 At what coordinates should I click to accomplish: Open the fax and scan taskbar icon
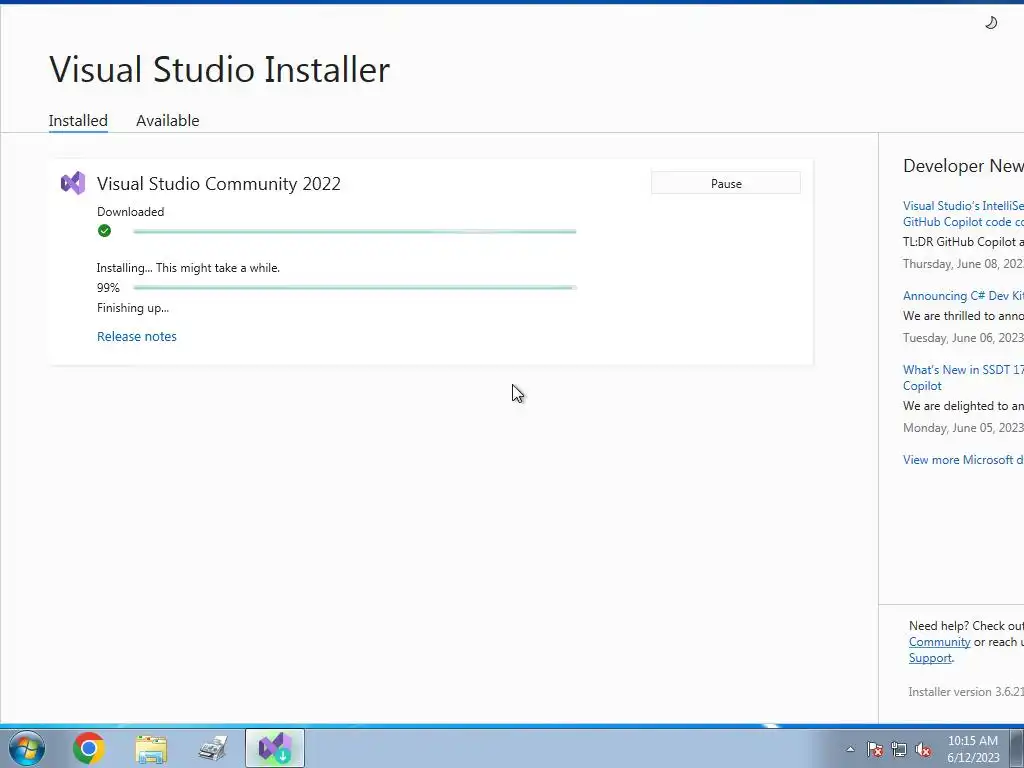click(213, 748)
